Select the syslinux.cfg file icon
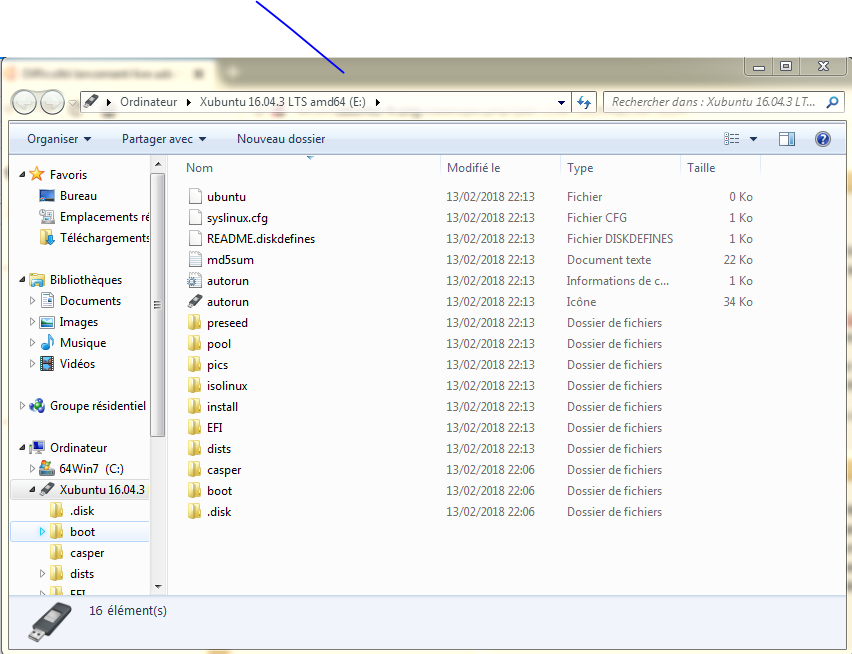The image size is (852, 654). (195, 217)
